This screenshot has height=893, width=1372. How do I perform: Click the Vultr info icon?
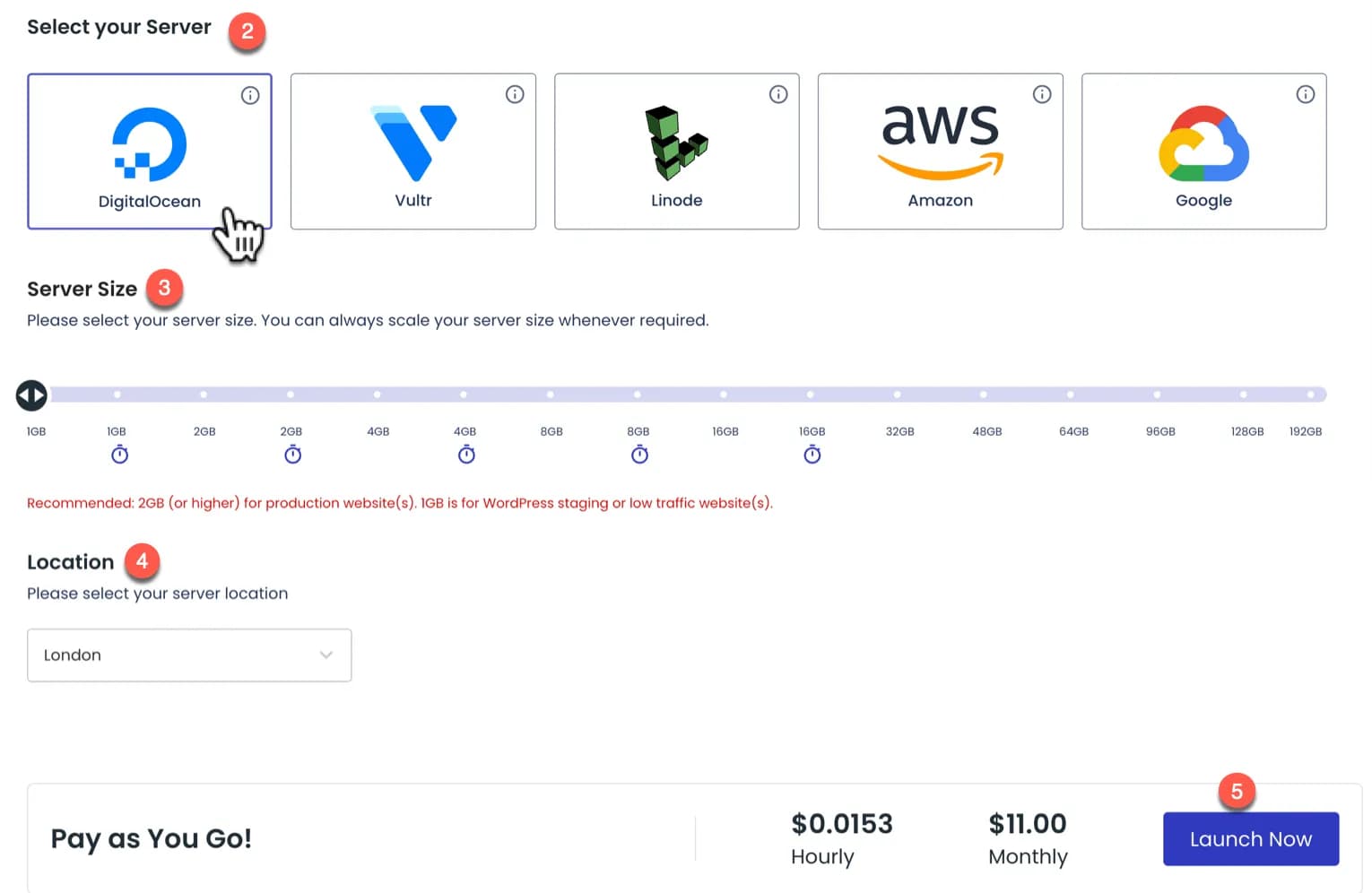click(x=515, y=94)
